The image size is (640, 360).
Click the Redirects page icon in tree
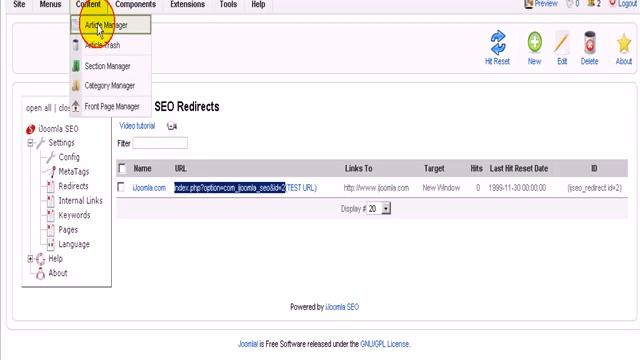click(x=51, y=186)
